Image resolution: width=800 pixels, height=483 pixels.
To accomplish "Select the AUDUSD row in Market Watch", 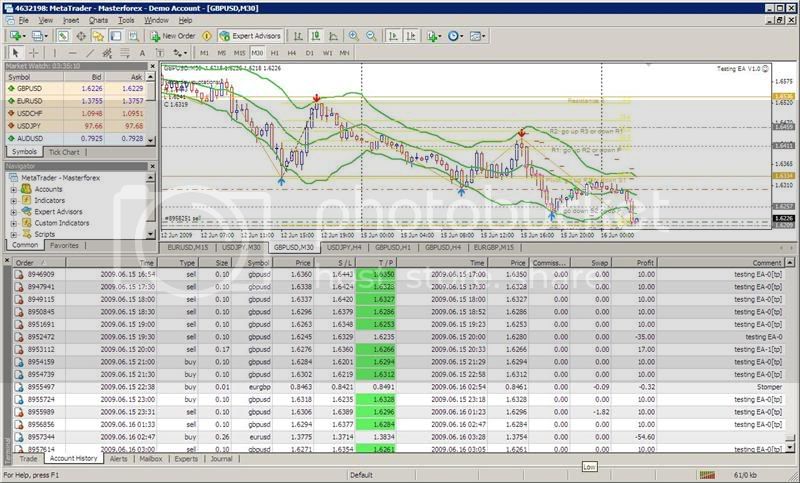I will pyautogui.click(x=76, y=138).
